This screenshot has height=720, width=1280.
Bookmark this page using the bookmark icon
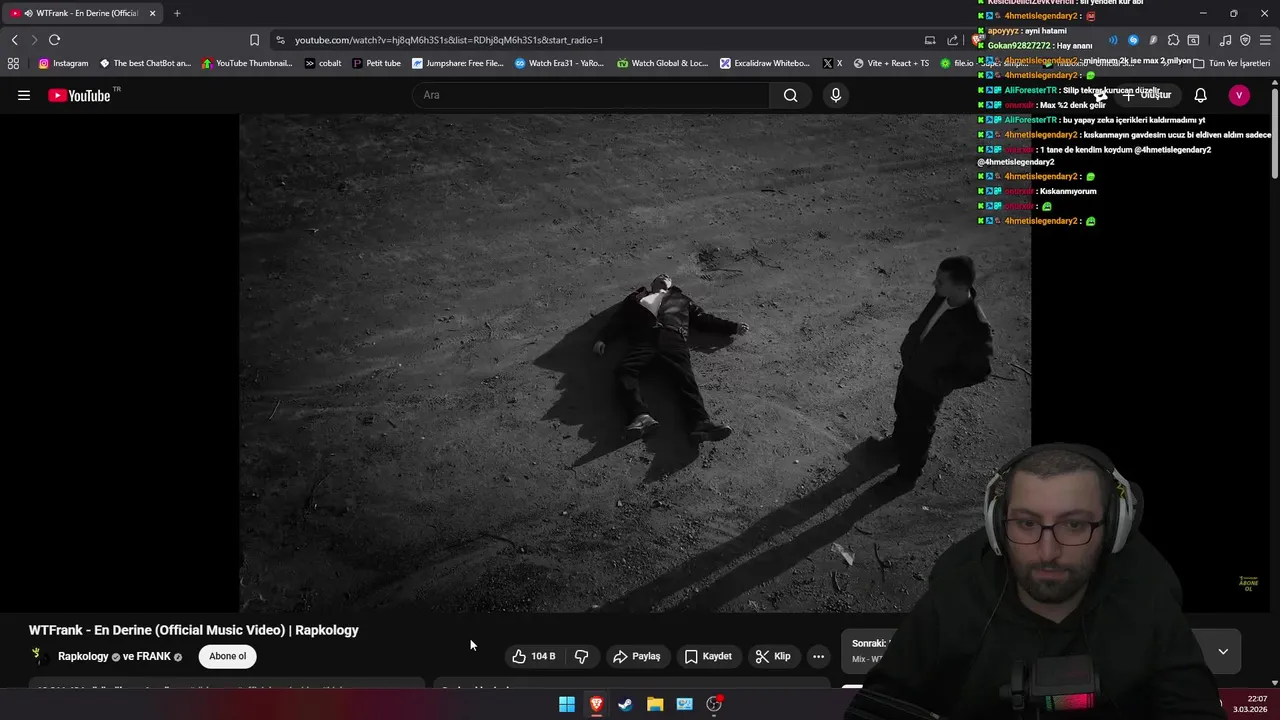pos(254,40)
